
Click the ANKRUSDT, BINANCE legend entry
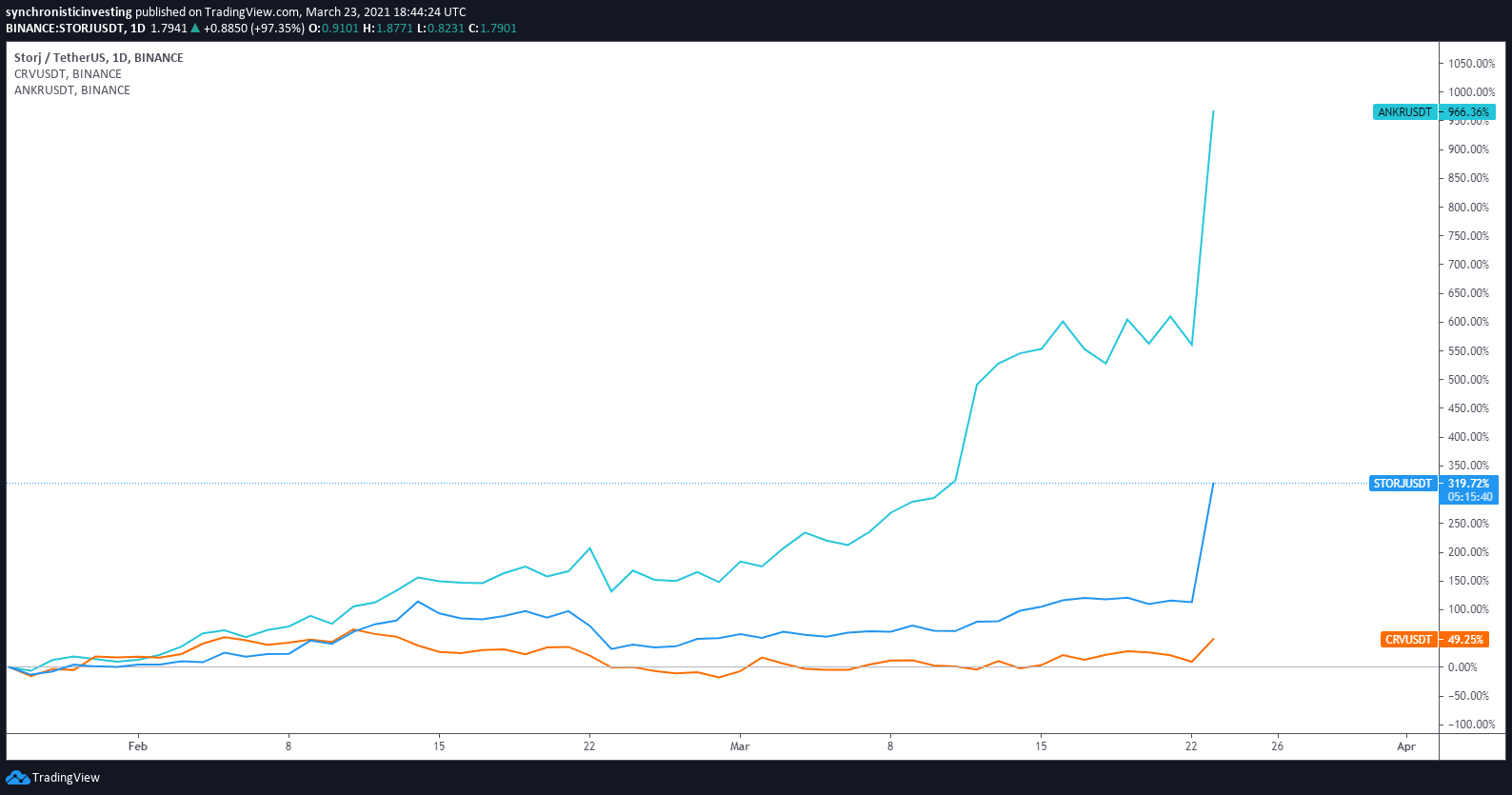[x=72, y=90]
